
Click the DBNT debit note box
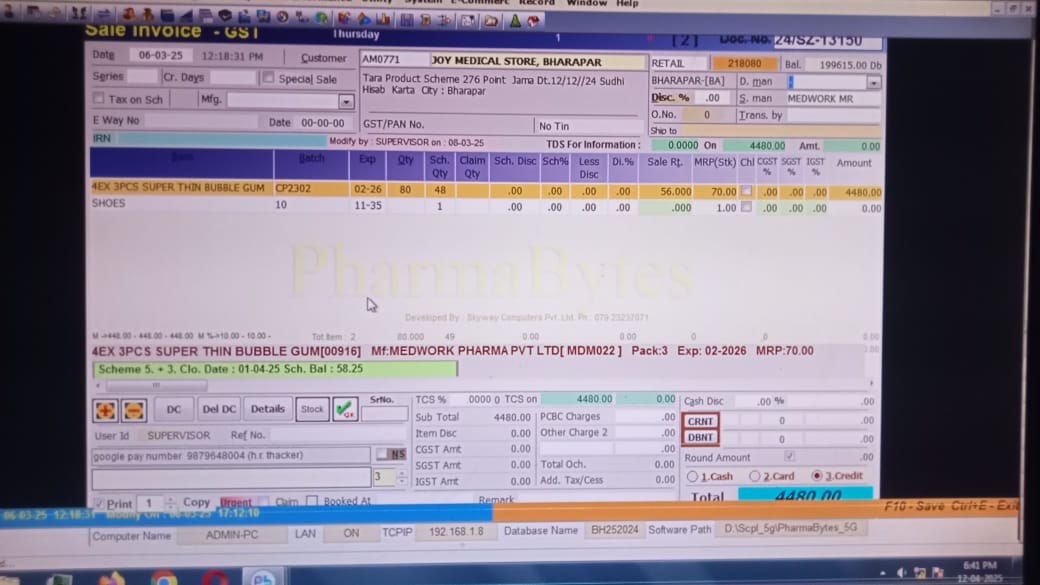701,437
